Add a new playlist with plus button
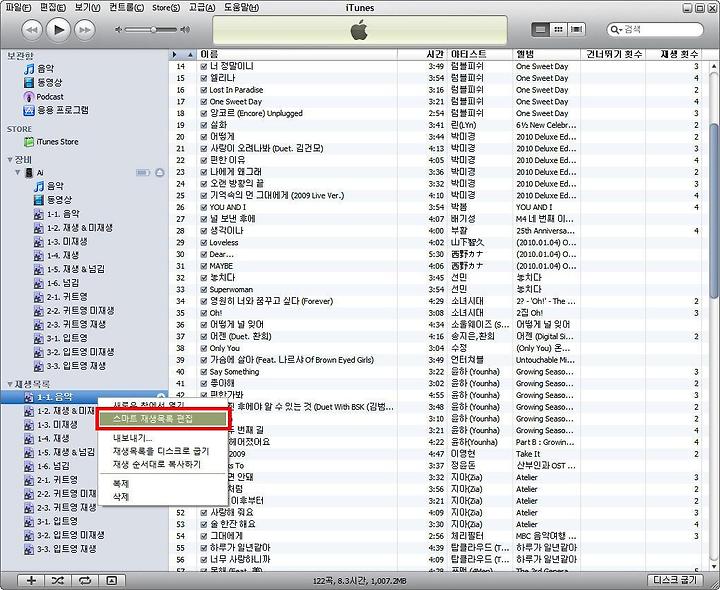This screenshot has height=590, width=720. point(31,580)
